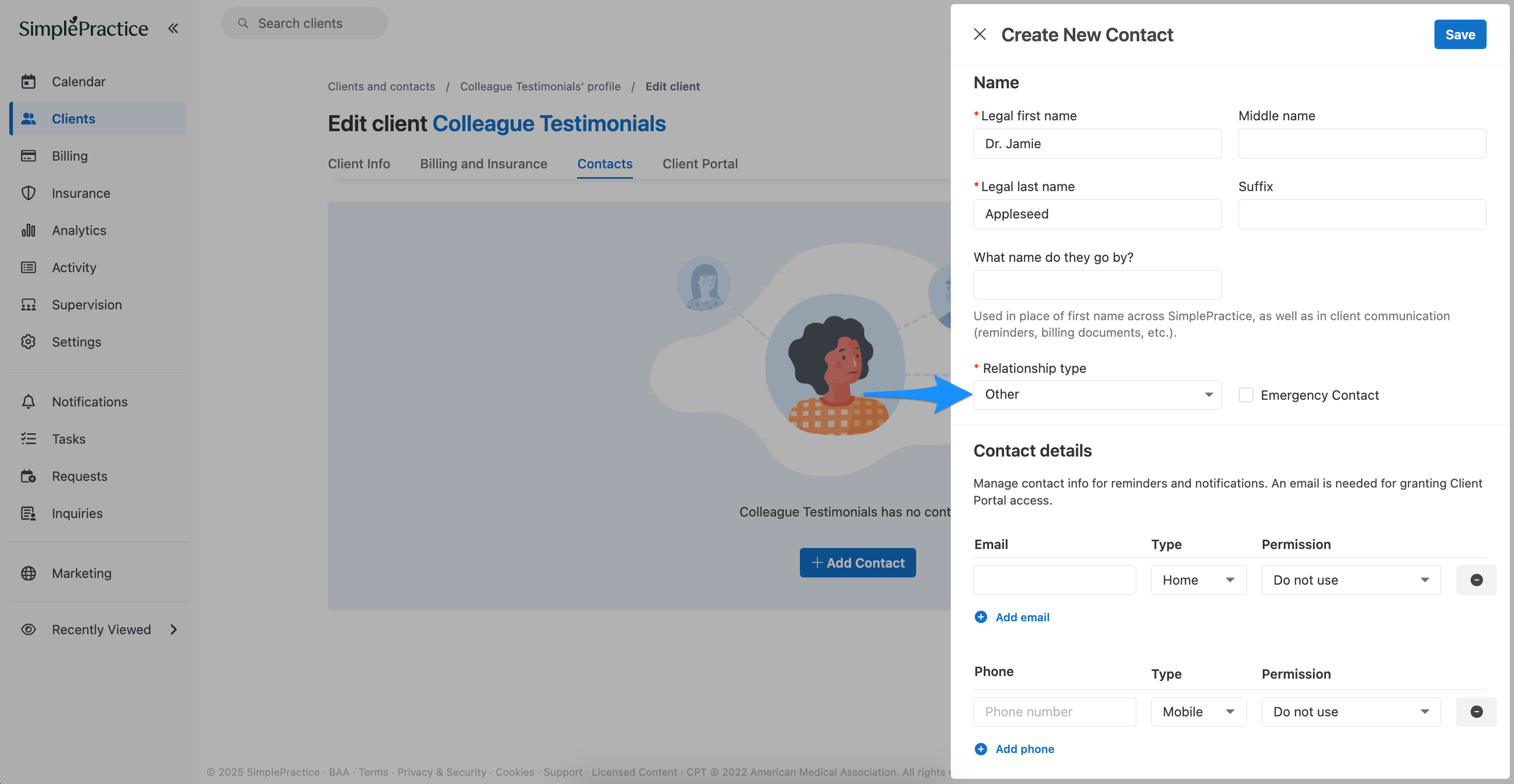Viewport: 1514px width, 784px height.
Task: Open the Analytics menu item label
Action: (x=79, y=230)
